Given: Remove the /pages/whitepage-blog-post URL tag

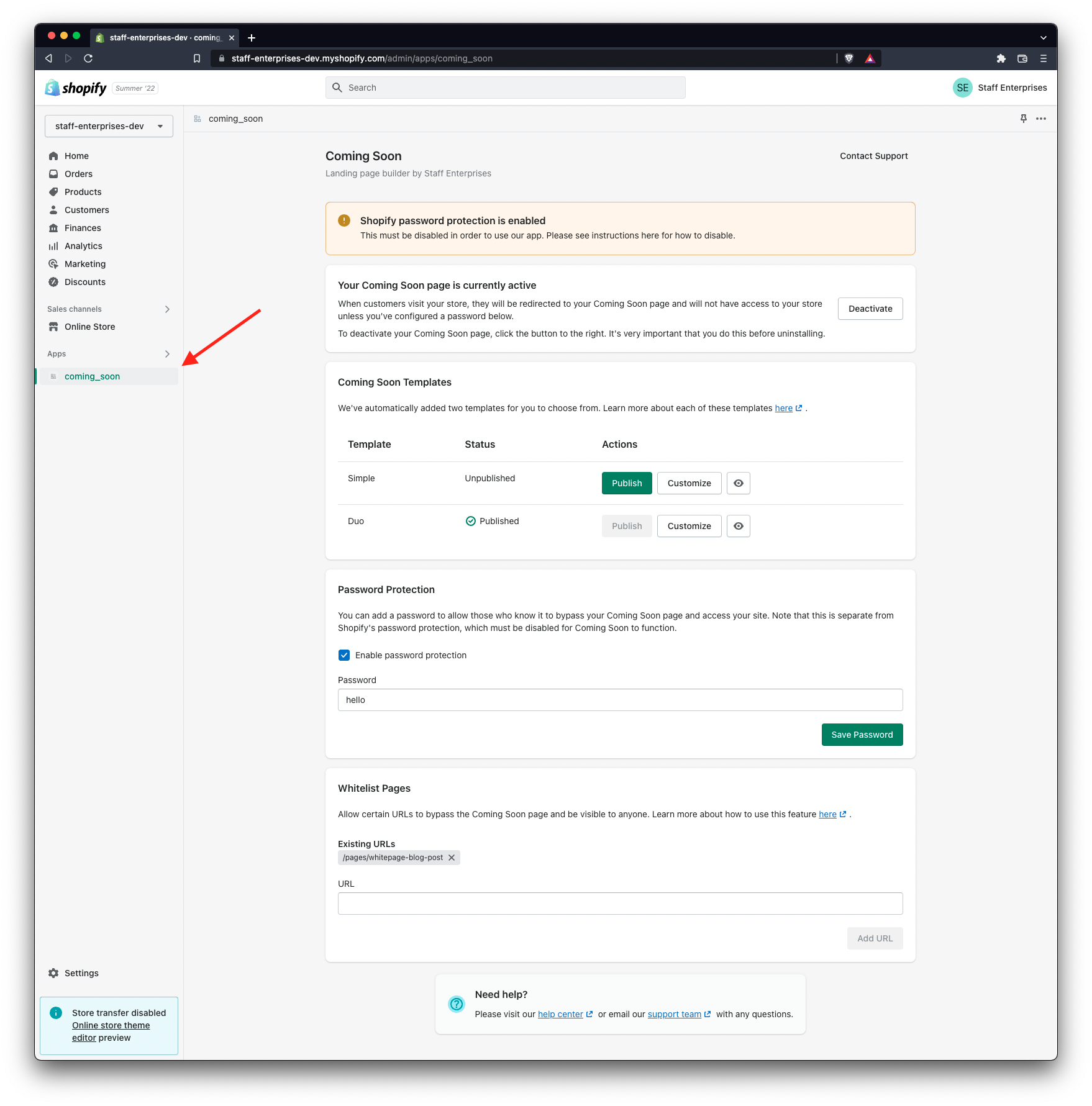Looking at the screenshot, I should pyautogui.click(x=452, y=858).
